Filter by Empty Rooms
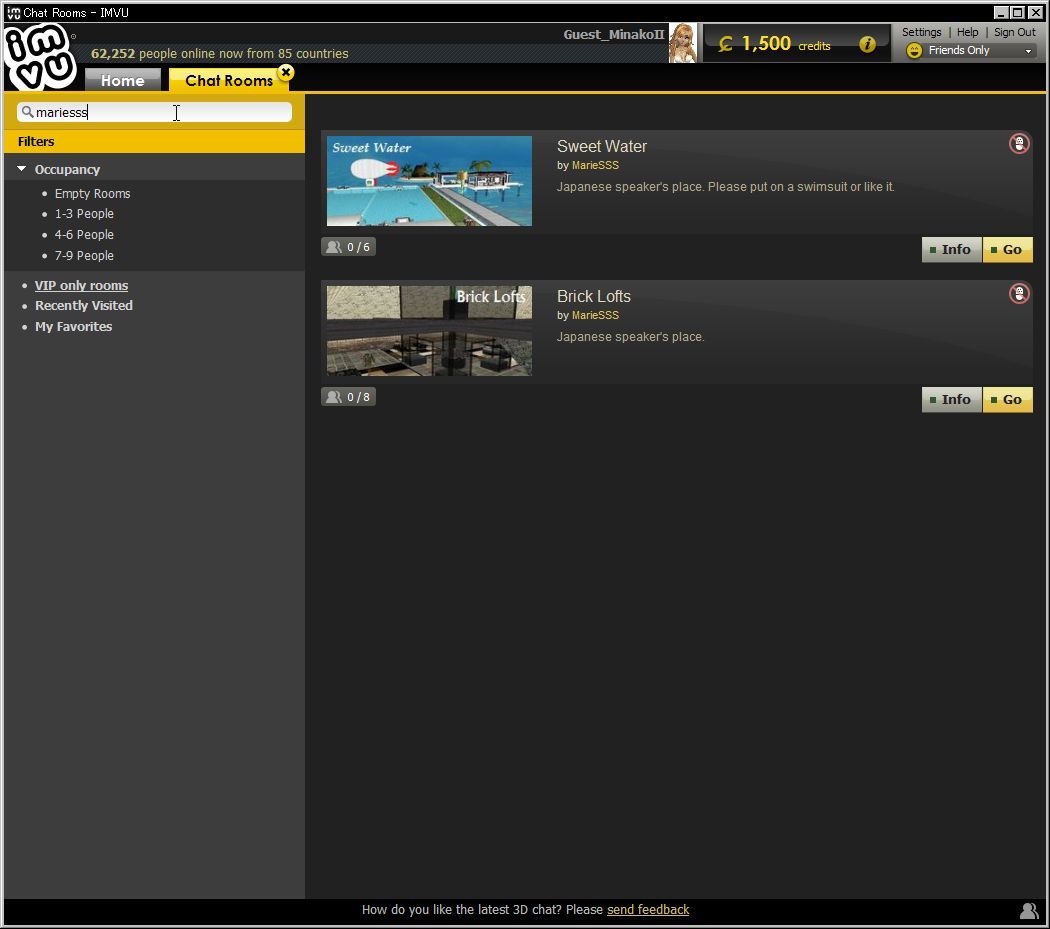 pyautogui.click(x=92, y=194)
